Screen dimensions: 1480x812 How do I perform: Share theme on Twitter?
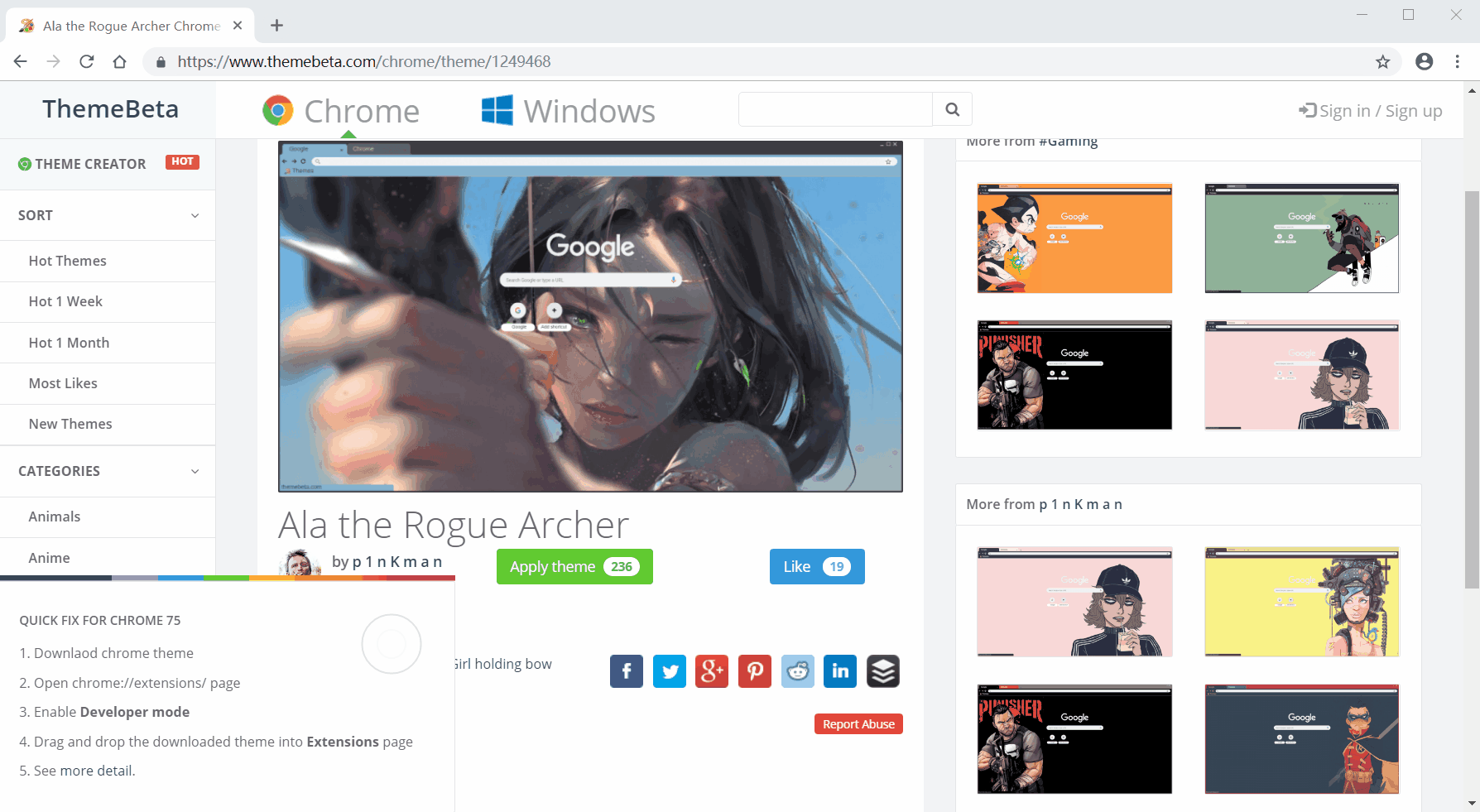click(670, 671)
